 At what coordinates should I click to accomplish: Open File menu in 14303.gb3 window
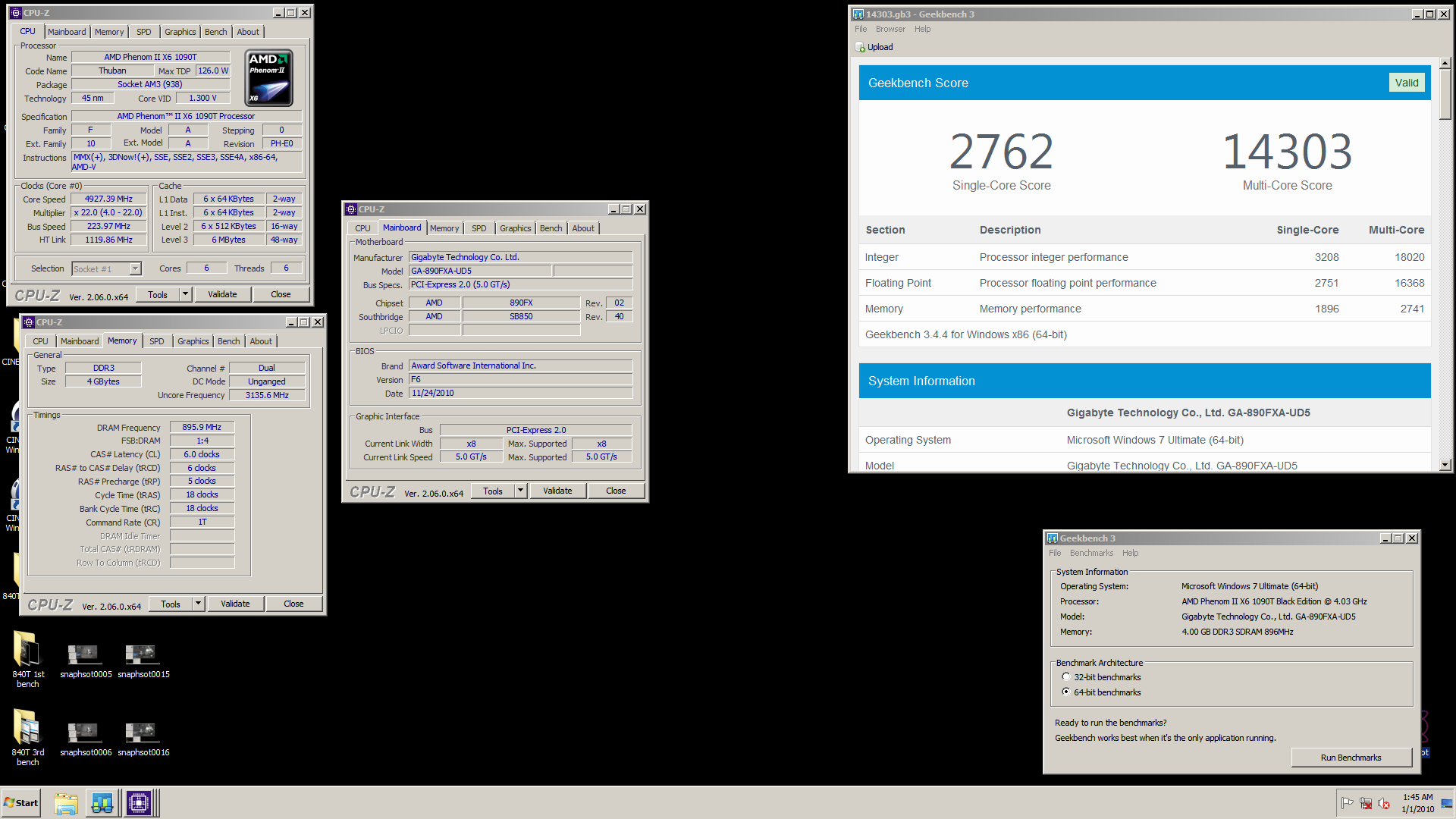point(861,29)
